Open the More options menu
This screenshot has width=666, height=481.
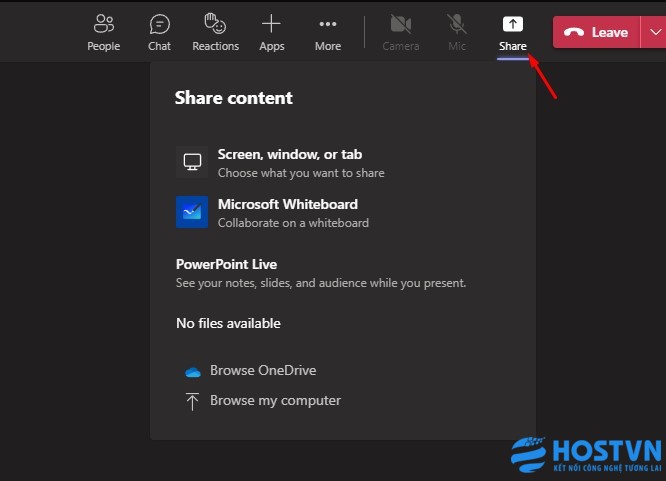[x=327, y=33]
